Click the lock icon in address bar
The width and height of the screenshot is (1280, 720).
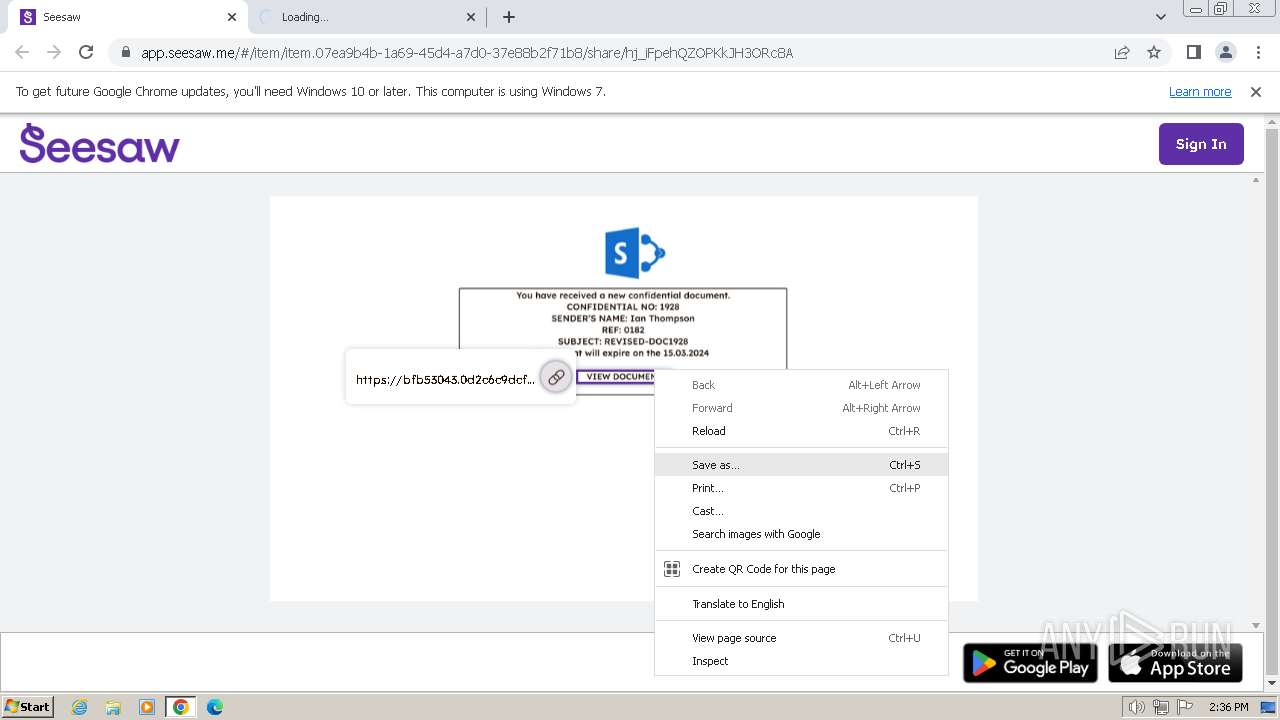pyautogui.click(x=125, y=53)
